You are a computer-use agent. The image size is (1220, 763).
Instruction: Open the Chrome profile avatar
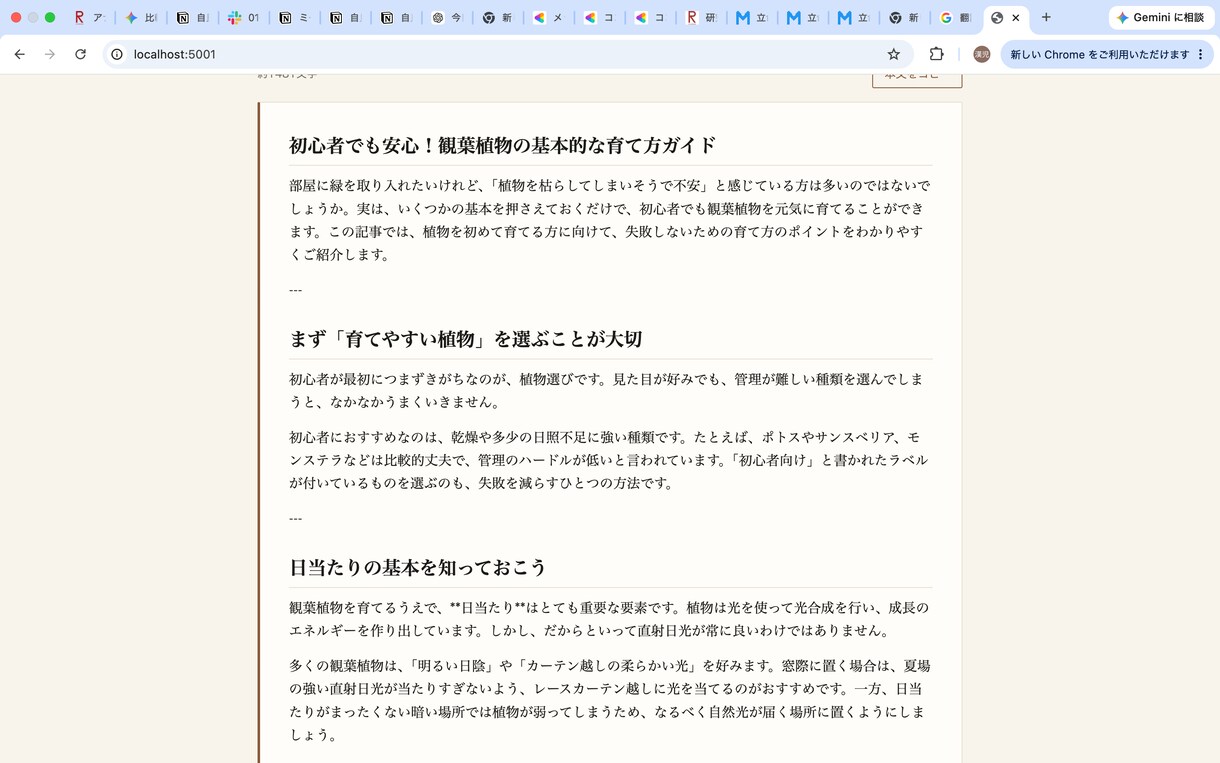click(x=982, y=54)
